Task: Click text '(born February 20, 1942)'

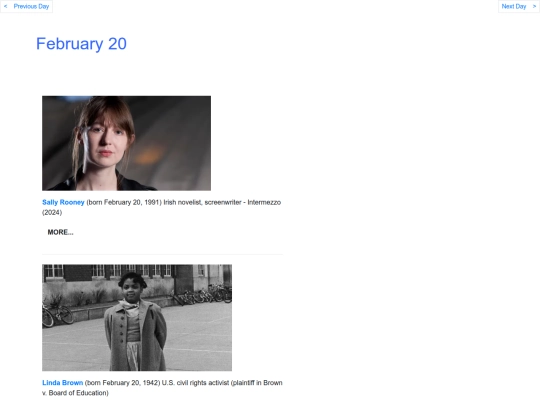Action: 122,383
